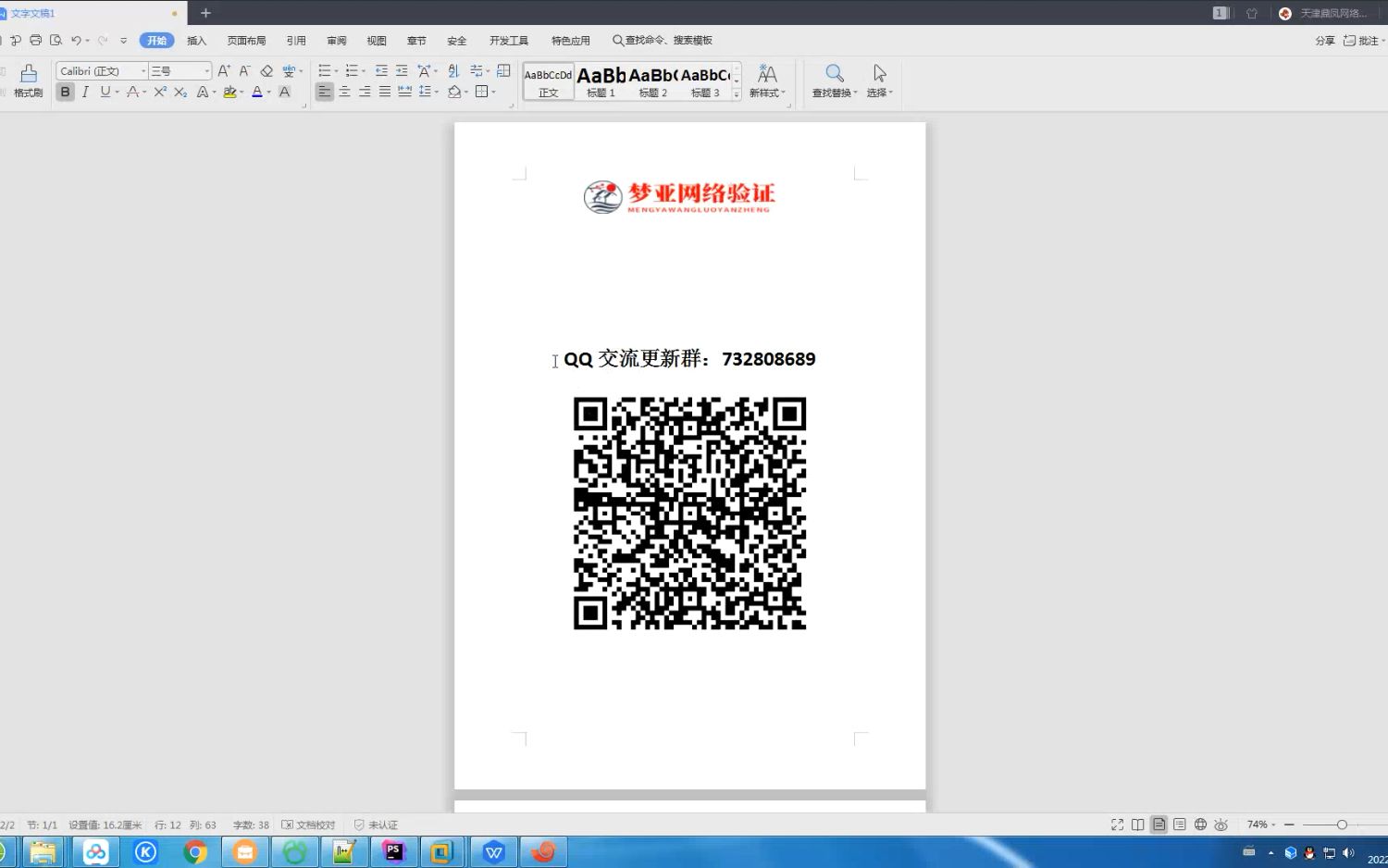Expand the styles gallery

[737, 94]
